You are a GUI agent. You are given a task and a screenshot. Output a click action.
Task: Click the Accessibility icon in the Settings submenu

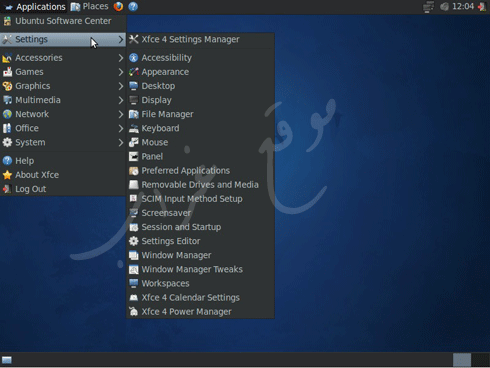tap(134, 58)
